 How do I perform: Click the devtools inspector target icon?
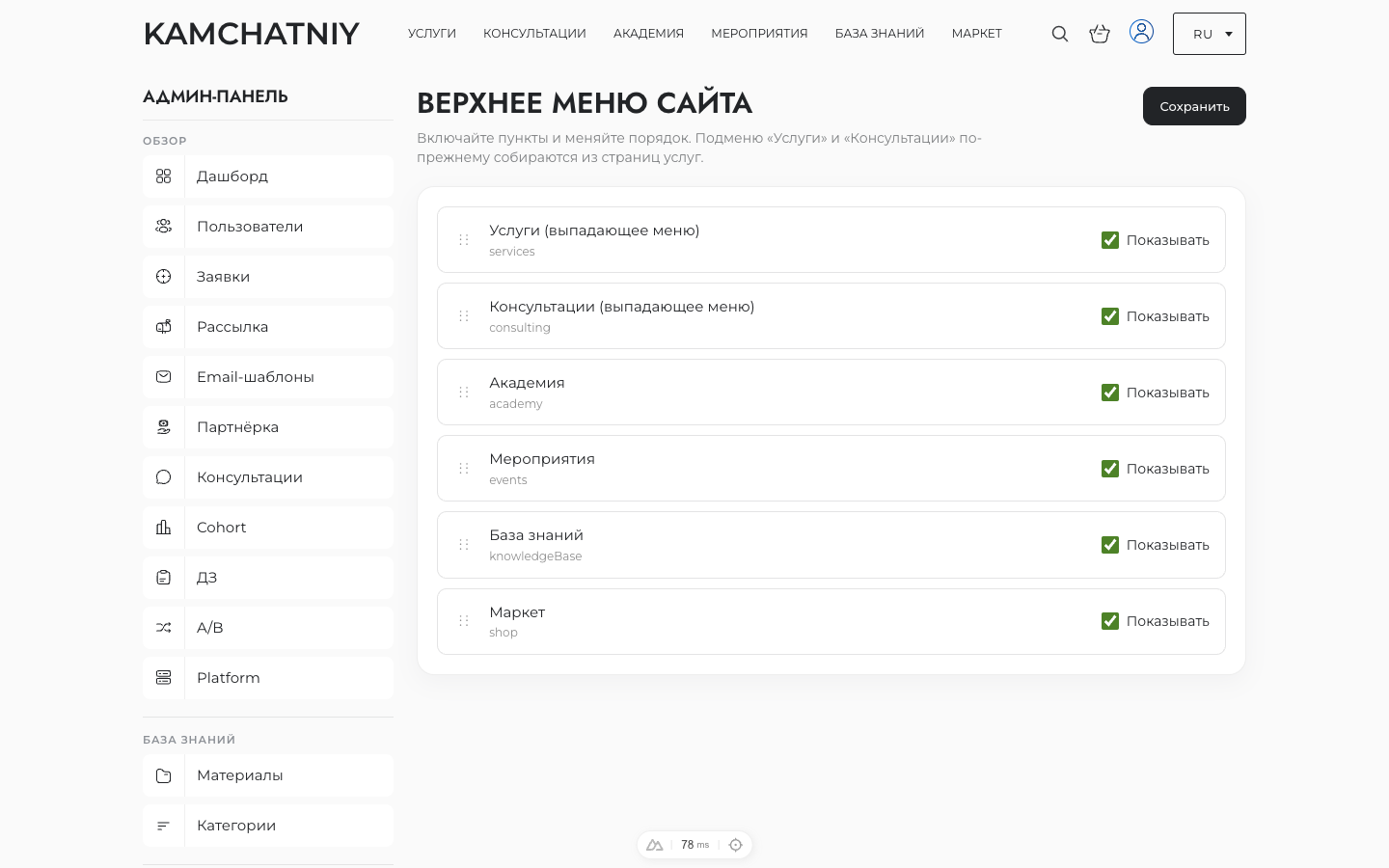click(736, 845)
